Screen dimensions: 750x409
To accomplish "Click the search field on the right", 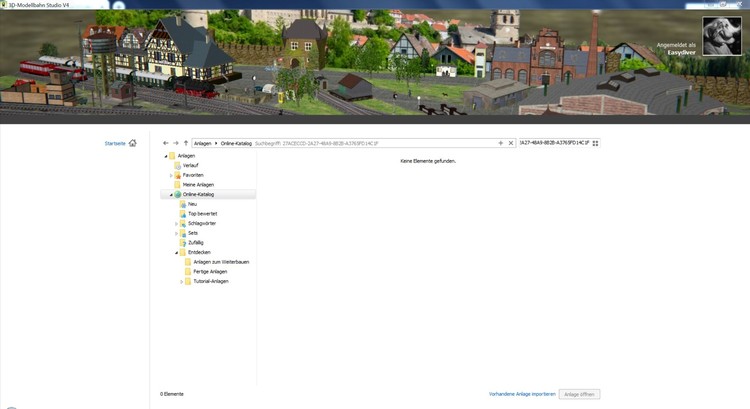I will pyautogui.click(x=553, y=143).
